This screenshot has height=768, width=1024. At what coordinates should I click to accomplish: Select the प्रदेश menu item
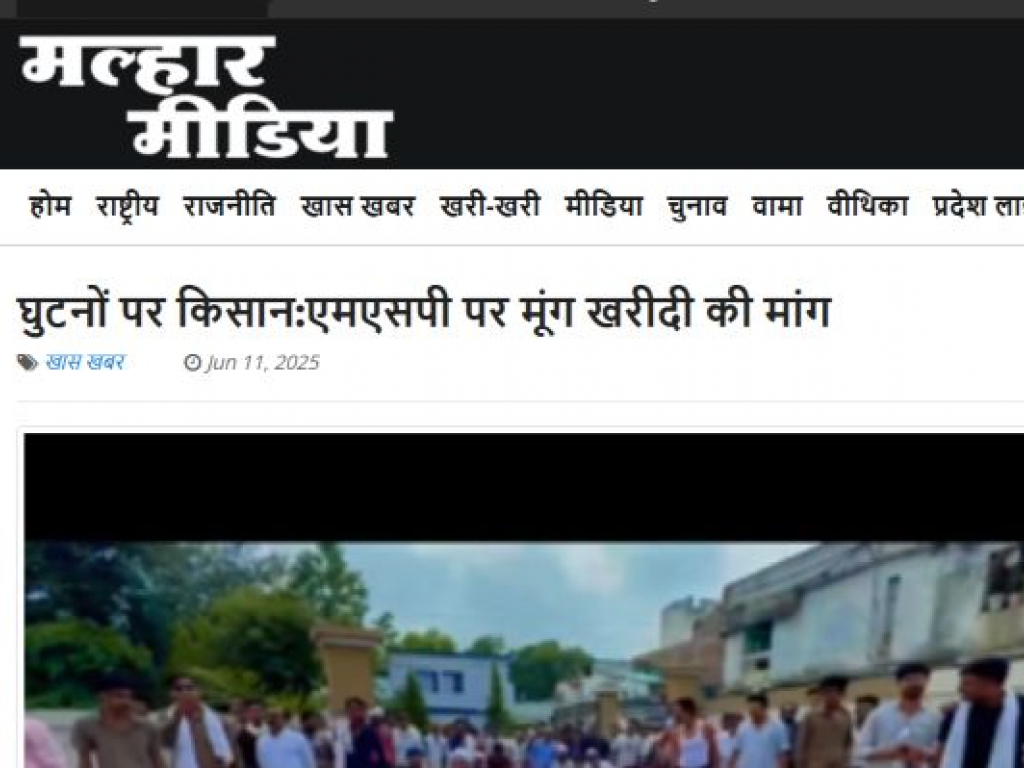[x=960, y=206]
